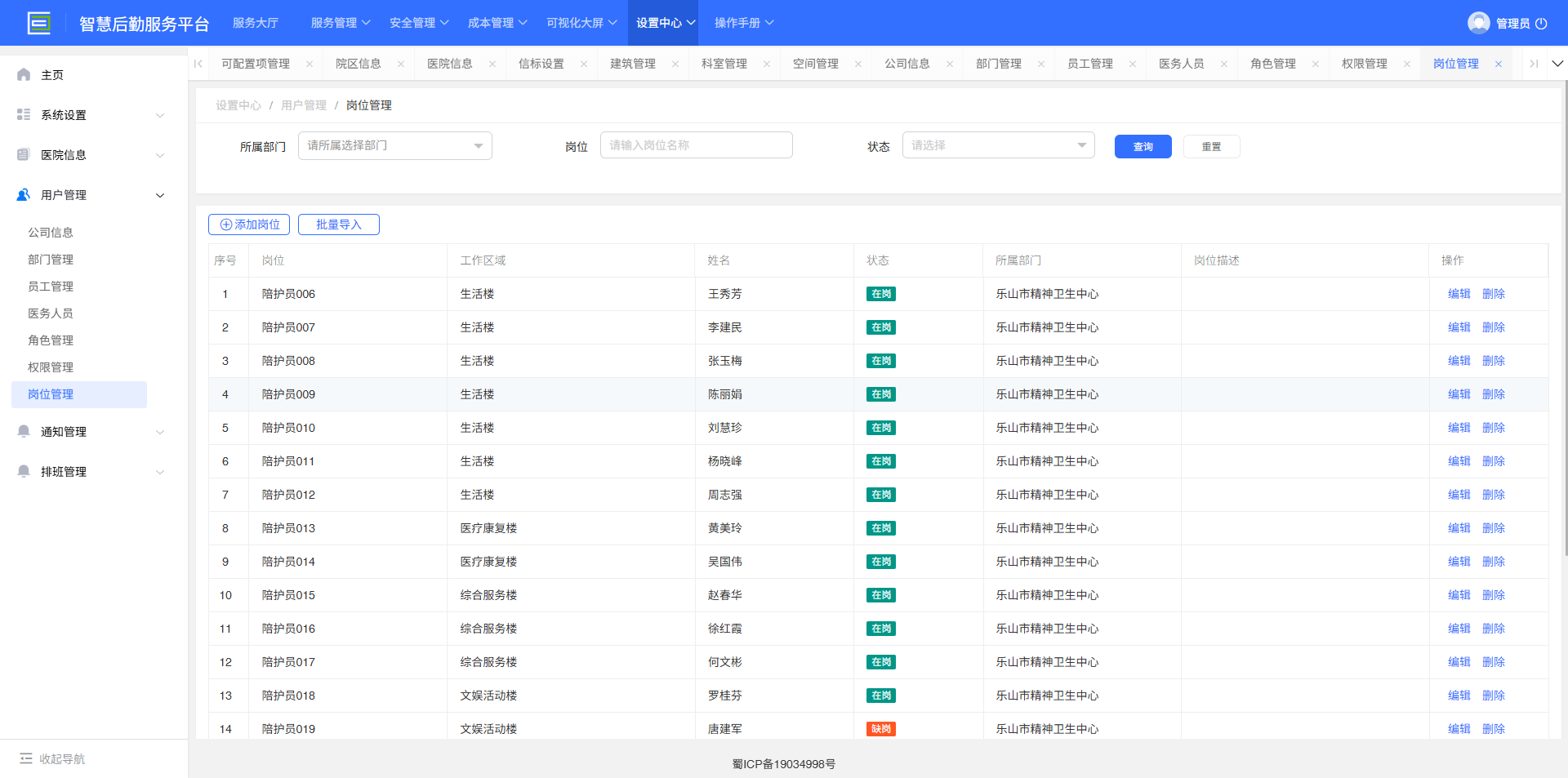Expand the 系统设置 sidebar menu
Viewport: 1568px width, 778px height.
(x=160, y=115)
